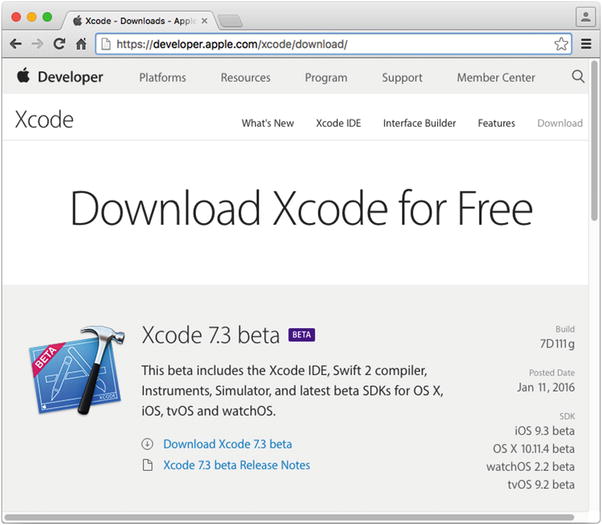Click the iOS 9.3 beta SDK text

544,431
